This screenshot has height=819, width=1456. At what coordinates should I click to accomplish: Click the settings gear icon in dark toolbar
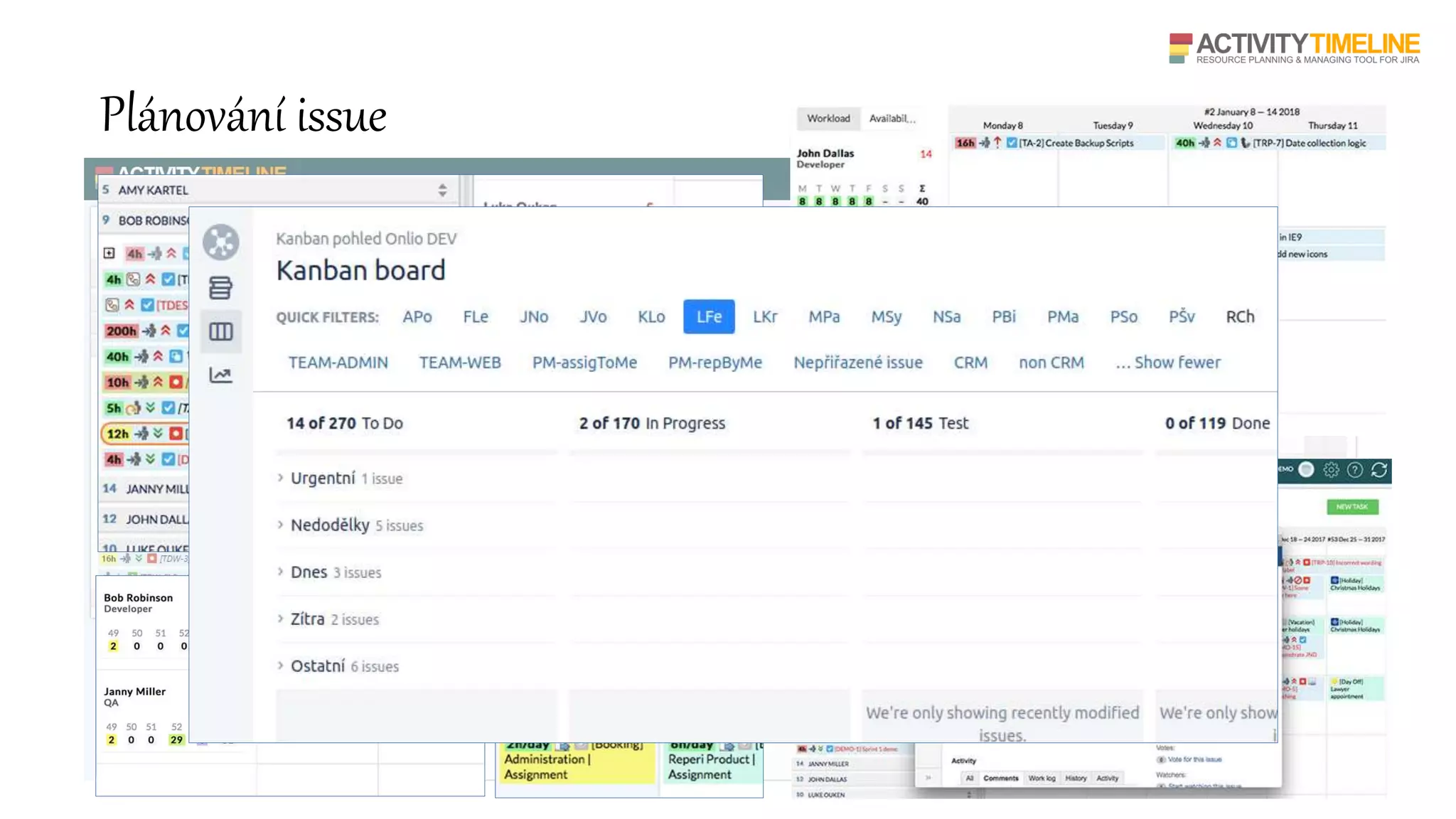point(1331,470)
